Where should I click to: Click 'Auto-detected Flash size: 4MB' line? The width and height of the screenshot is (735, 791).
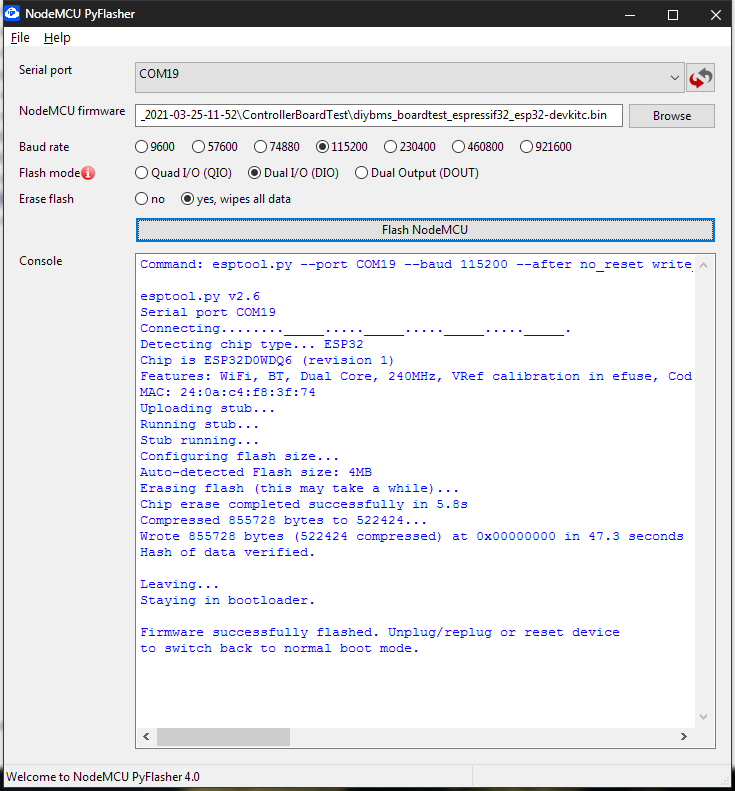pos(256,472)
